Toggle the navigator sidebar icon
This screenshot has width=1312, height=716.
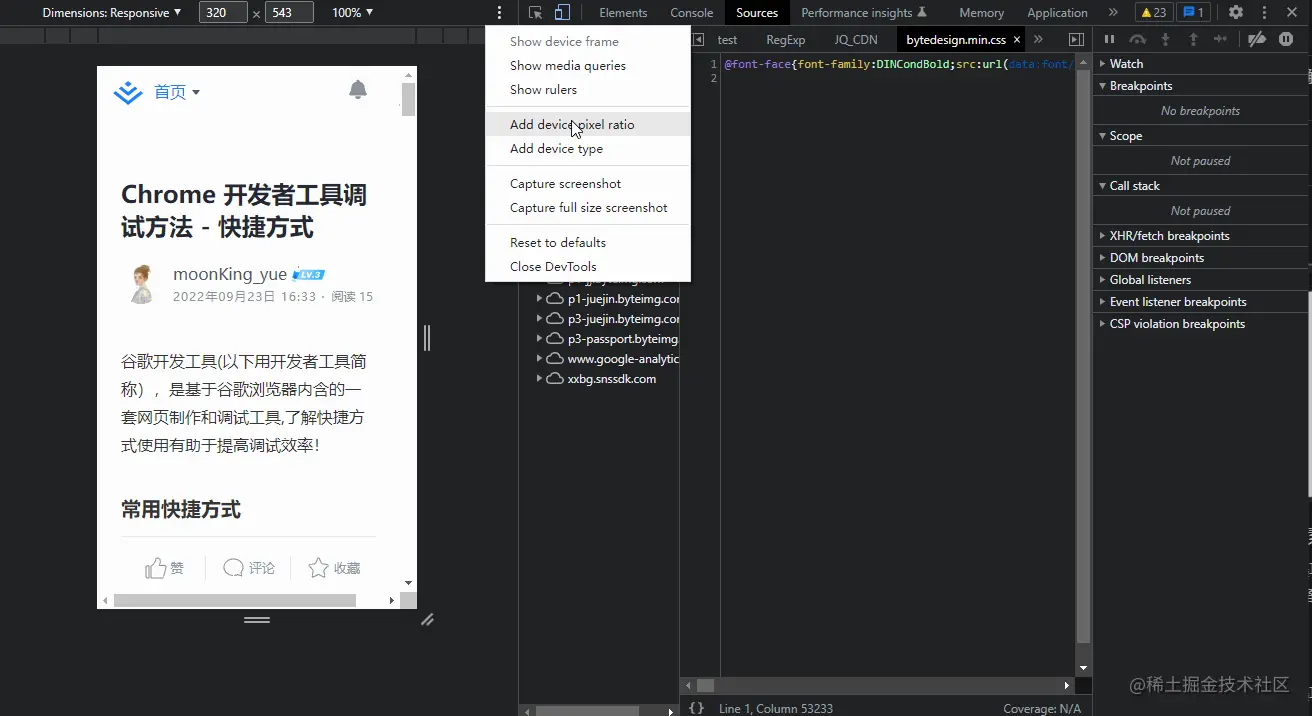point(698,40)
